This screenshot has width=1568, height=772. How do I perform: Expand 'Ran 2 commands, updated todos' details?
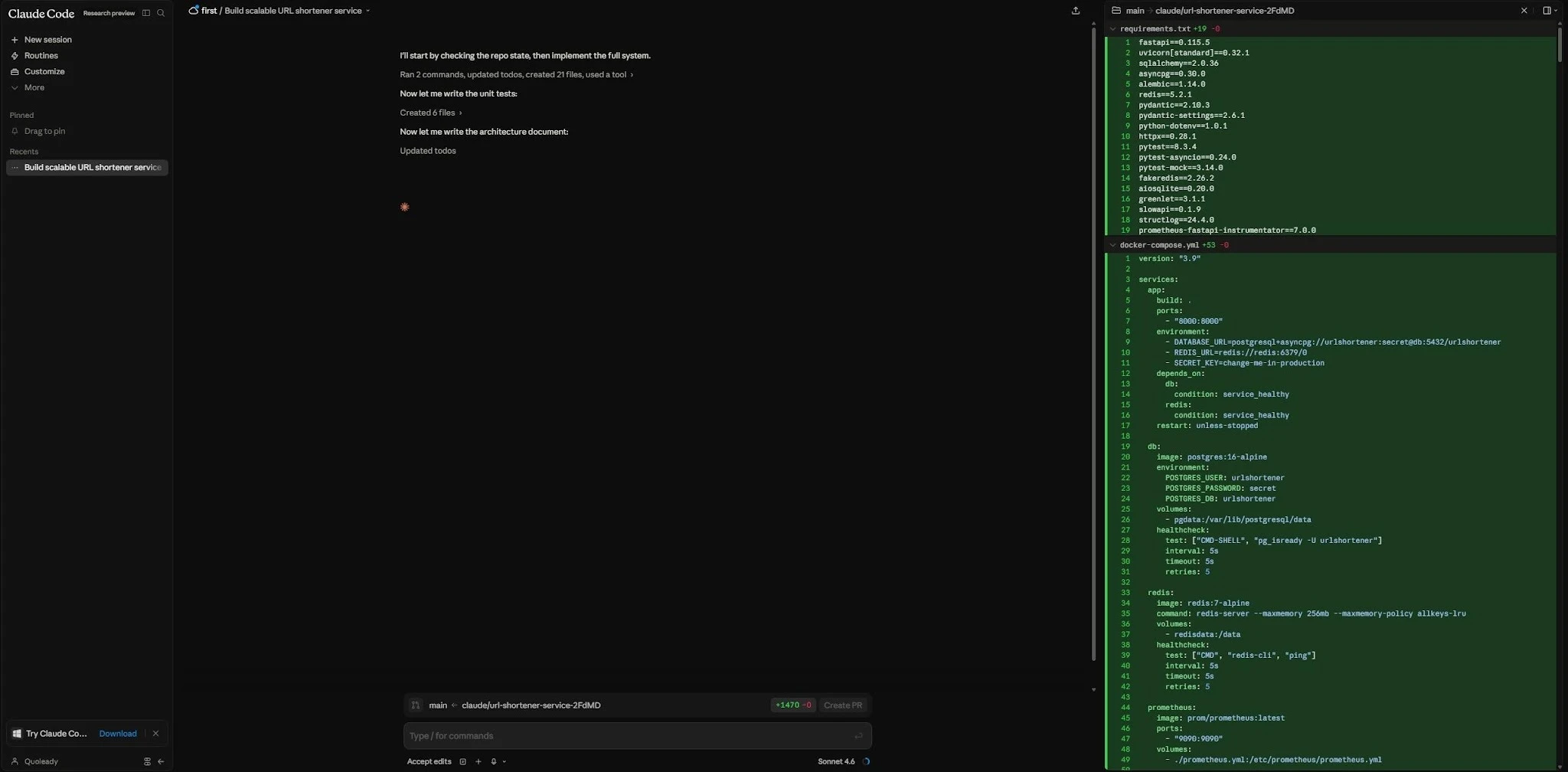point(516,75)
